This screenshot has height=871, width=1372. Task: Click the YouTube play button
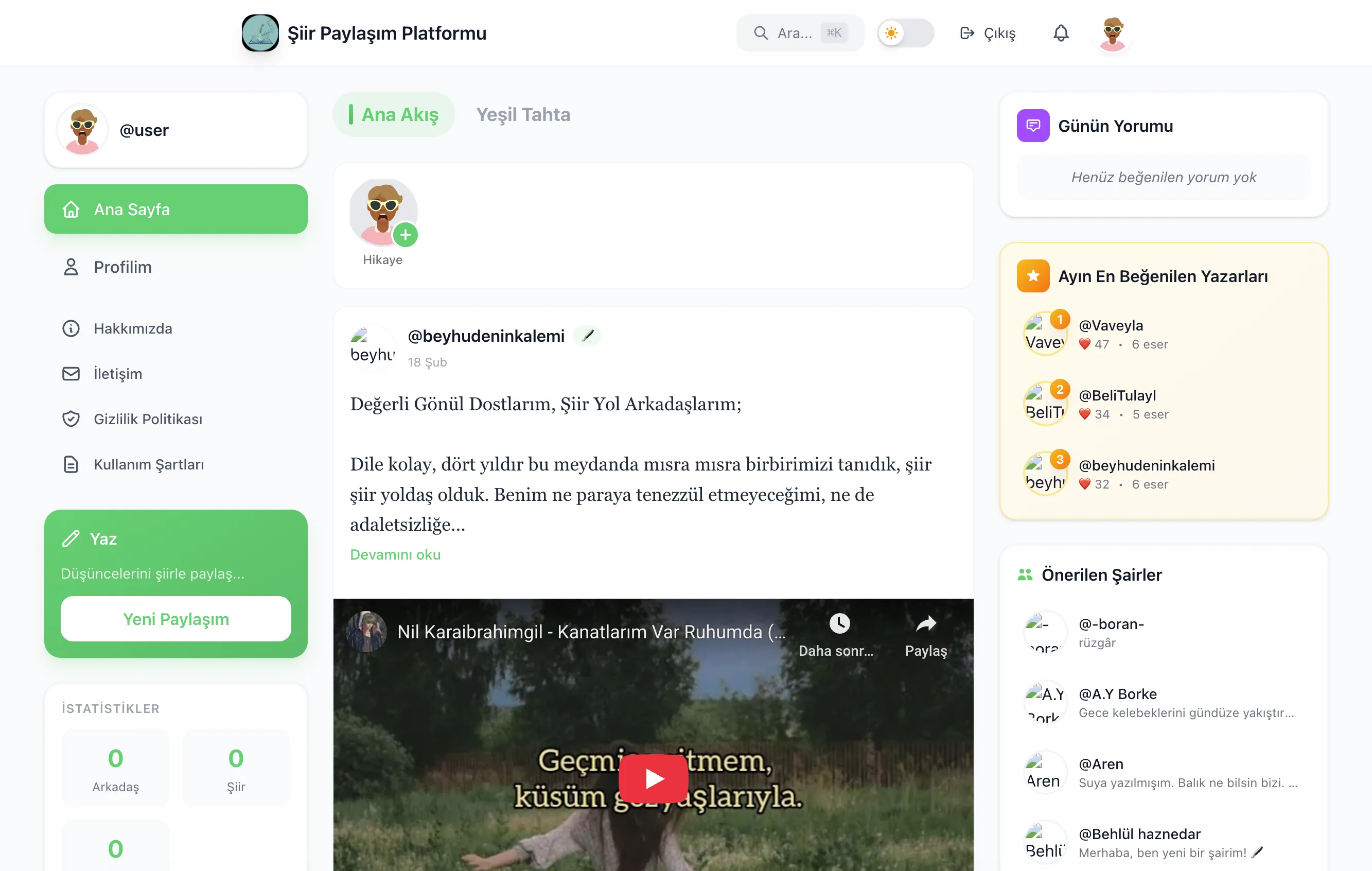tap(653, 778)
